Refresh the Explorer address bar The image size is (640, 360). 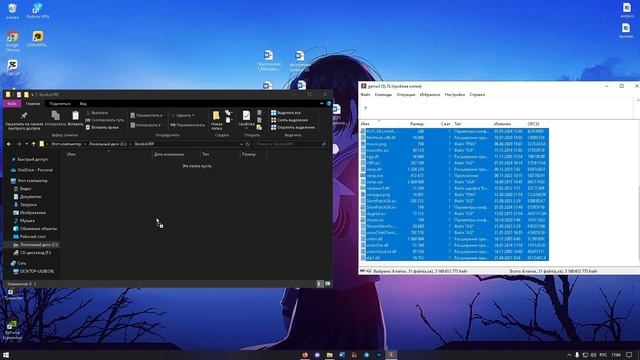(x=247, y=144)
